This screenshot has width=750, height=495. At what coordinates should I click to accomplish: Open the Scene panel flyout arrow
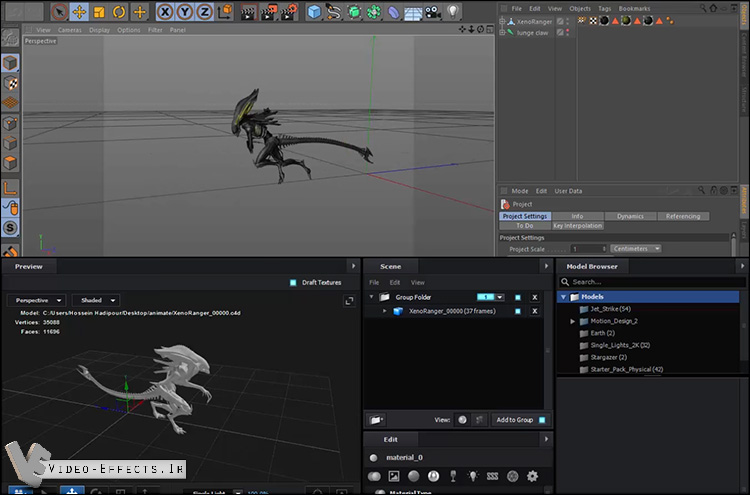click(546, 266)
